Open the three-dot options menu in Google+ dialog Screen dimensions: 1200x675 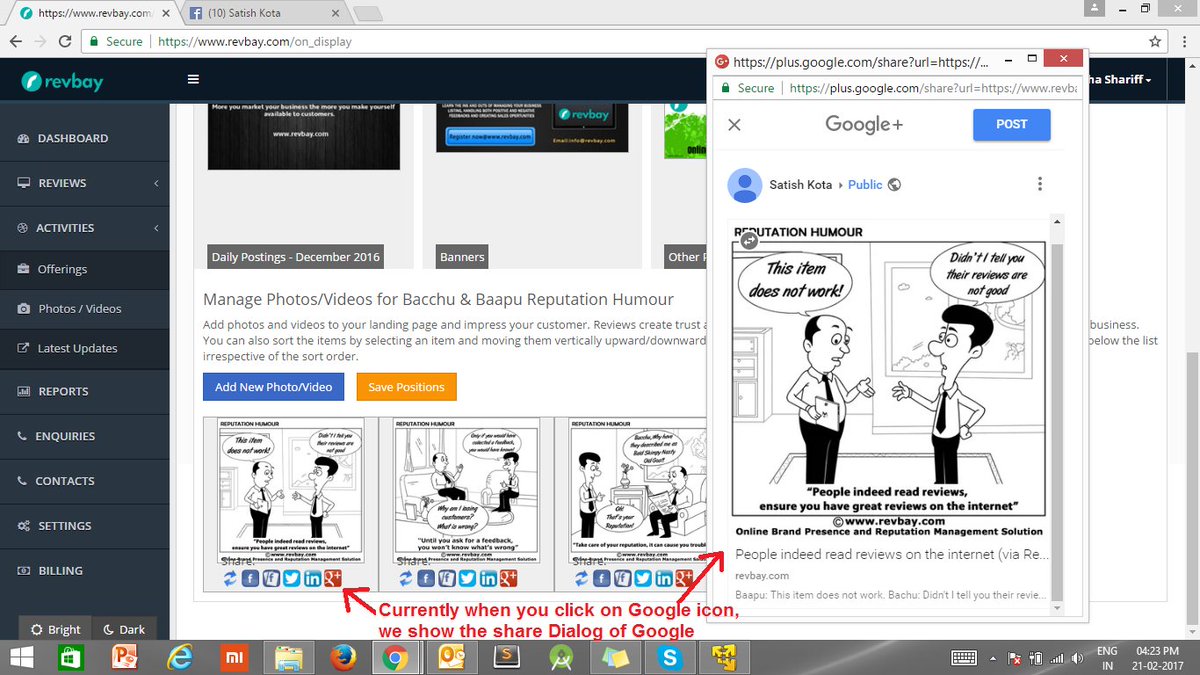pos(1040,184)
